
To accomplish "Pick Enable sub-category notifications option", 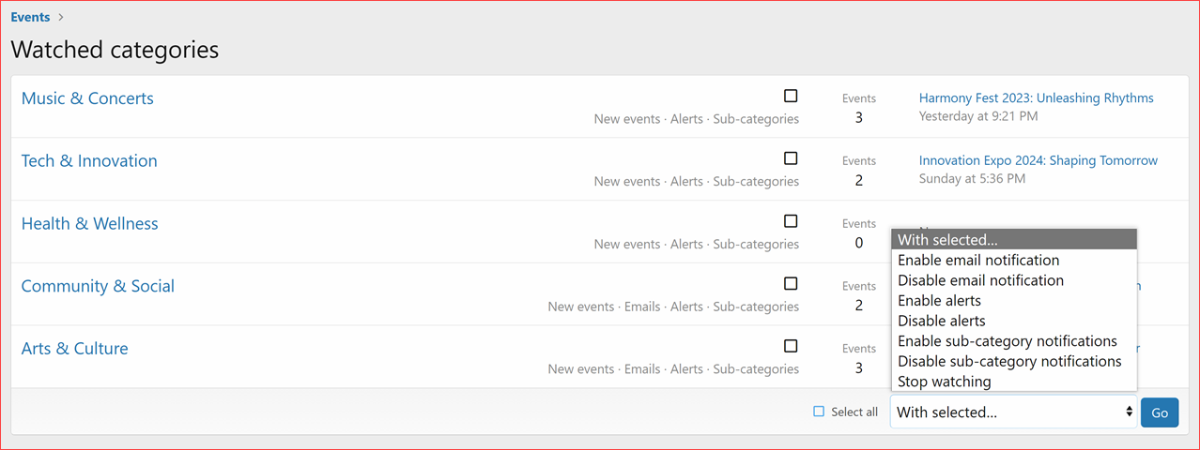I will pos(1007,341).
